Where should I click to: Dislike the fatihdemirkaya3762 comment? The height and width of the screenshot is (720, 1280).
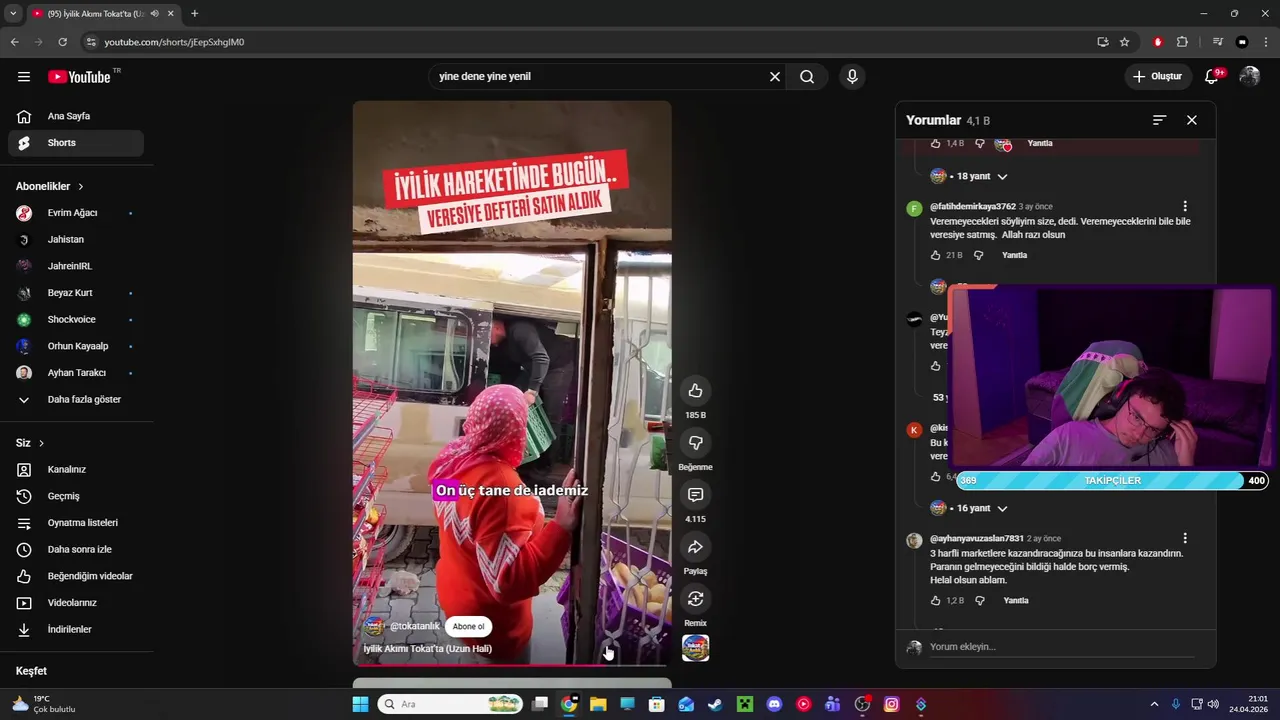click(x=979, y=255)
